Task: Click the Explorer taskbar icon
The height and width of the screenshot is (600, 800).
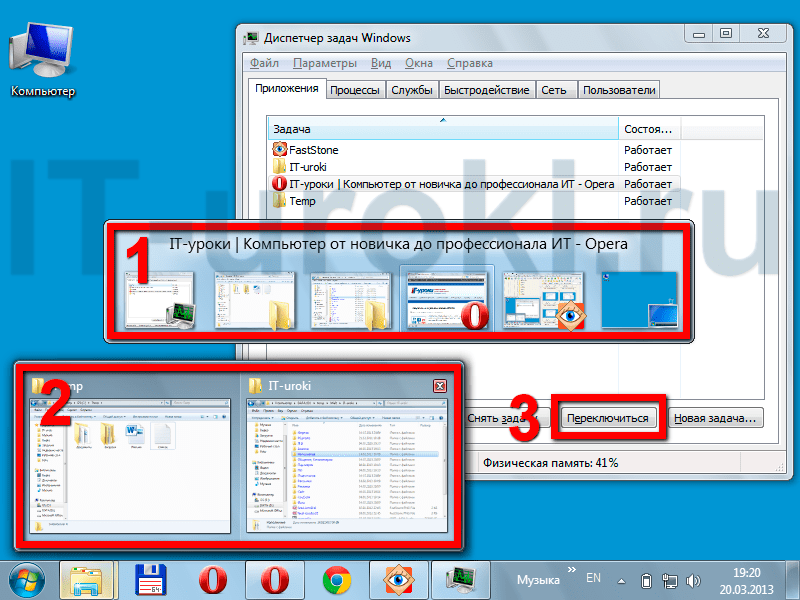Action: [x=88, y=581]
